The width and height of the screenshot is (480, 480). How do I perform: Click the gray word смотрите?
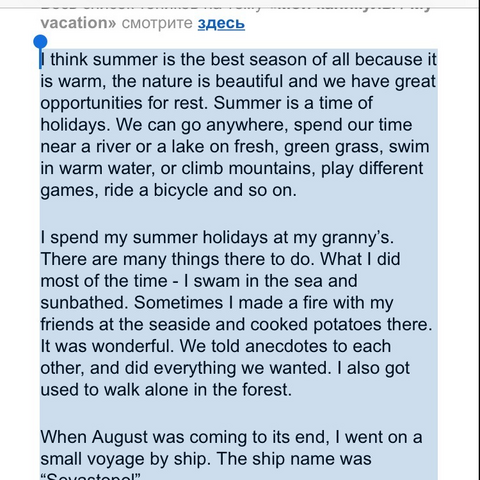point(157,24)
